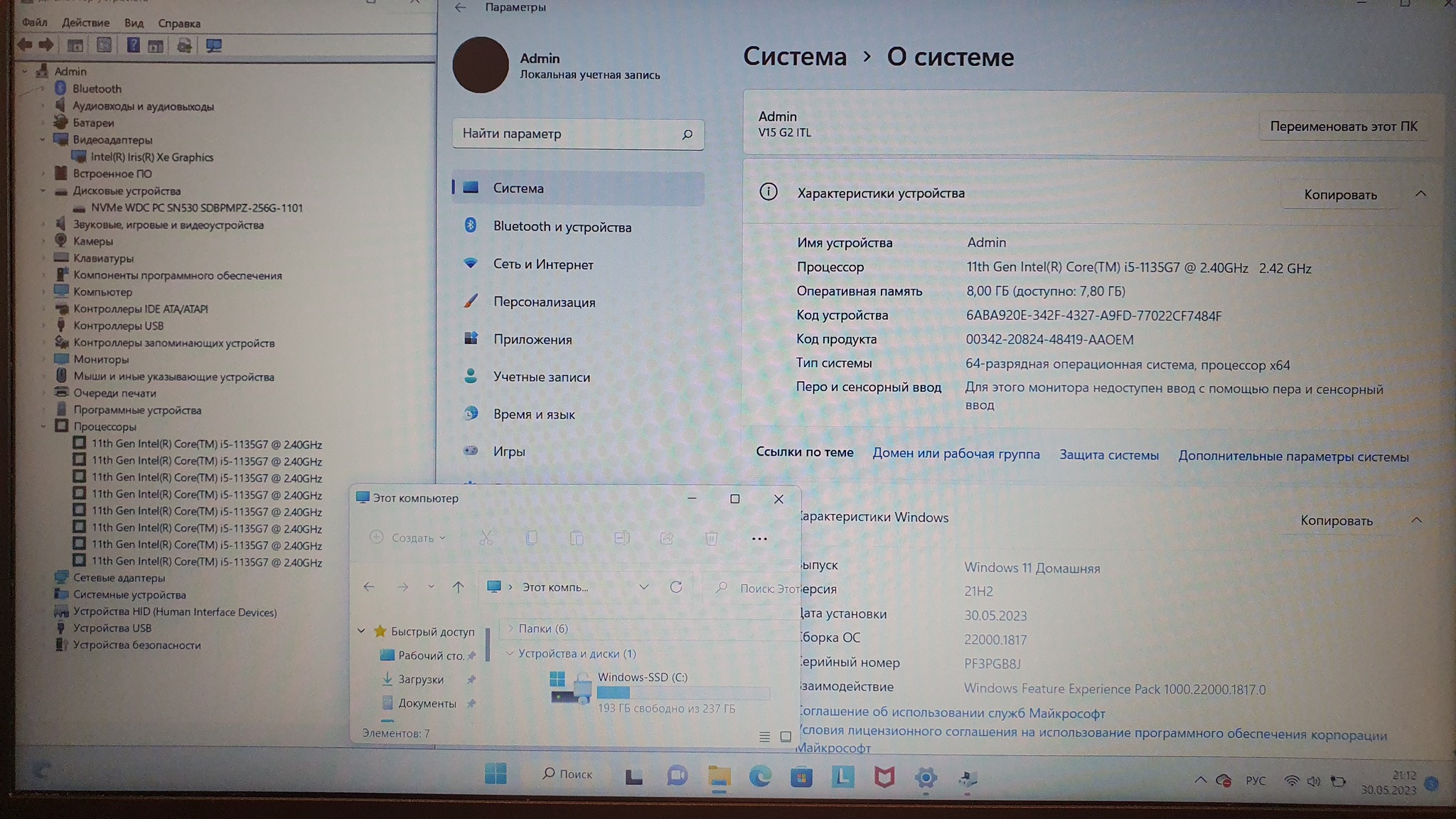Collapse the Характеристики устройства section chevron

click(x=1420, y=194)
